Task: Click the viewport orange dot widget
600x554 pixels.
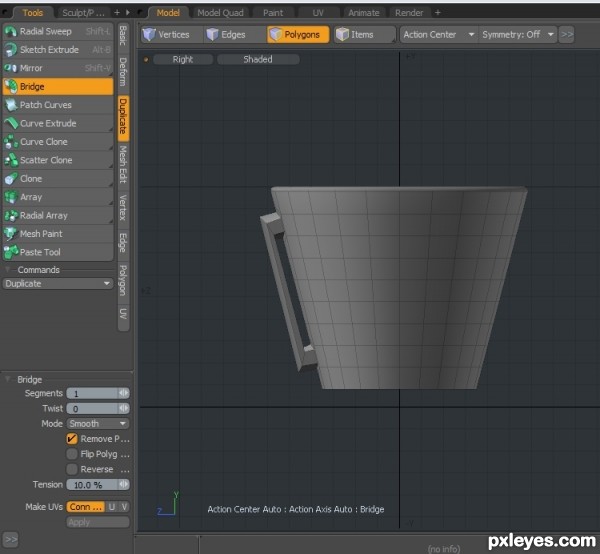Action: coord(146,59)
